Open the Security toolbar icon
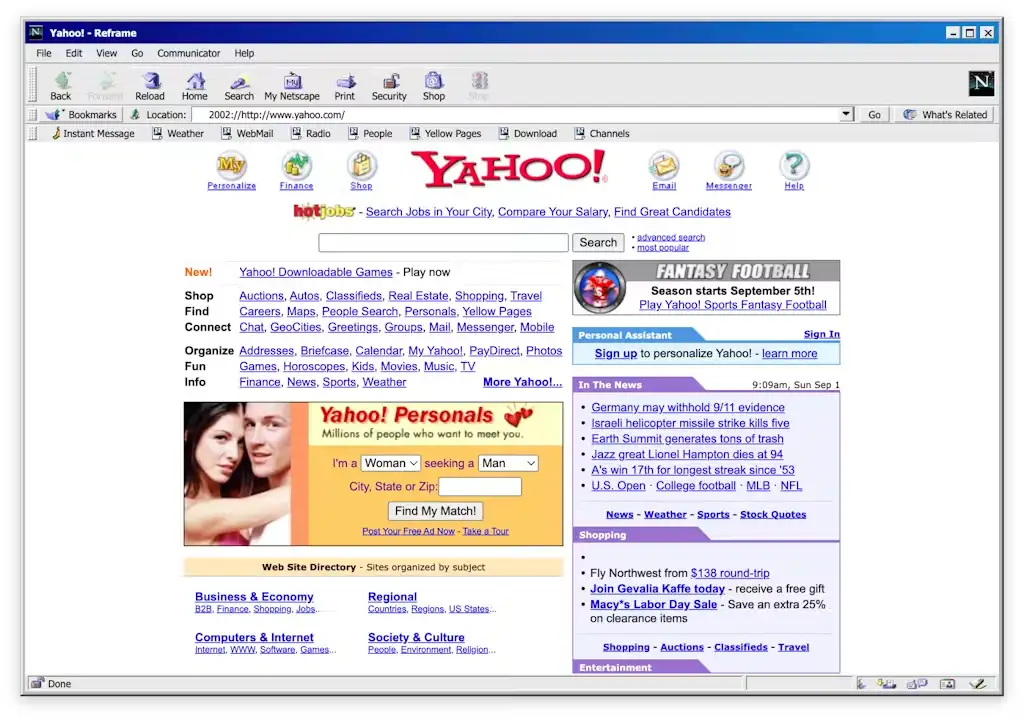1024x720 pixels. 389,86
